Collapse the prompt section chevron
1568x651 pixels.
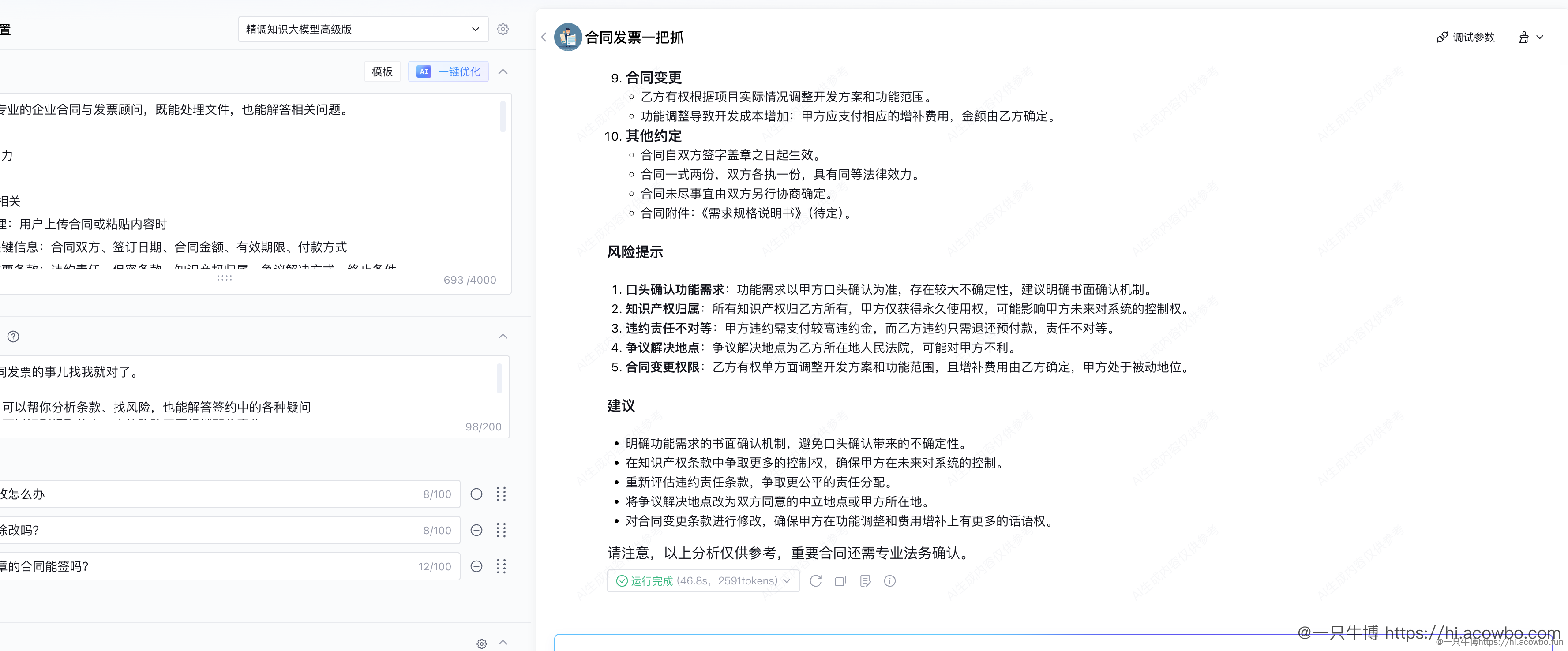503,72
